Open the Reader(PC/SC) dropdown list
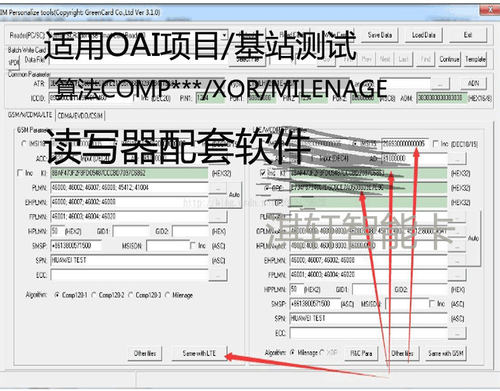The width and height of the screenshot is (500, 391). point(224,35)
